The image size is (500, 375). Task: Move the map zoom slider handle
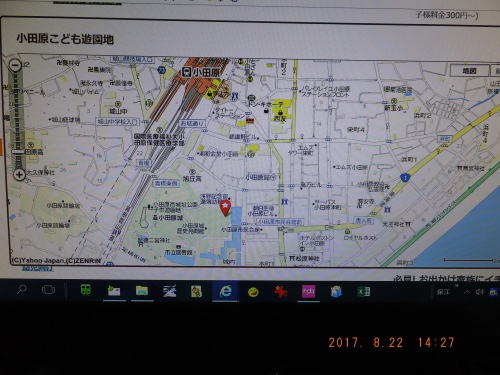click(18, 152)
